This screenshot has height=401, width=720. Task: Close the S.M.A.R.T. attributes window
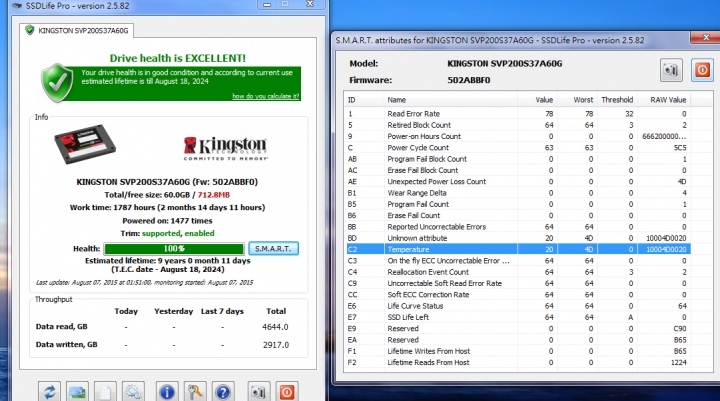706,38
